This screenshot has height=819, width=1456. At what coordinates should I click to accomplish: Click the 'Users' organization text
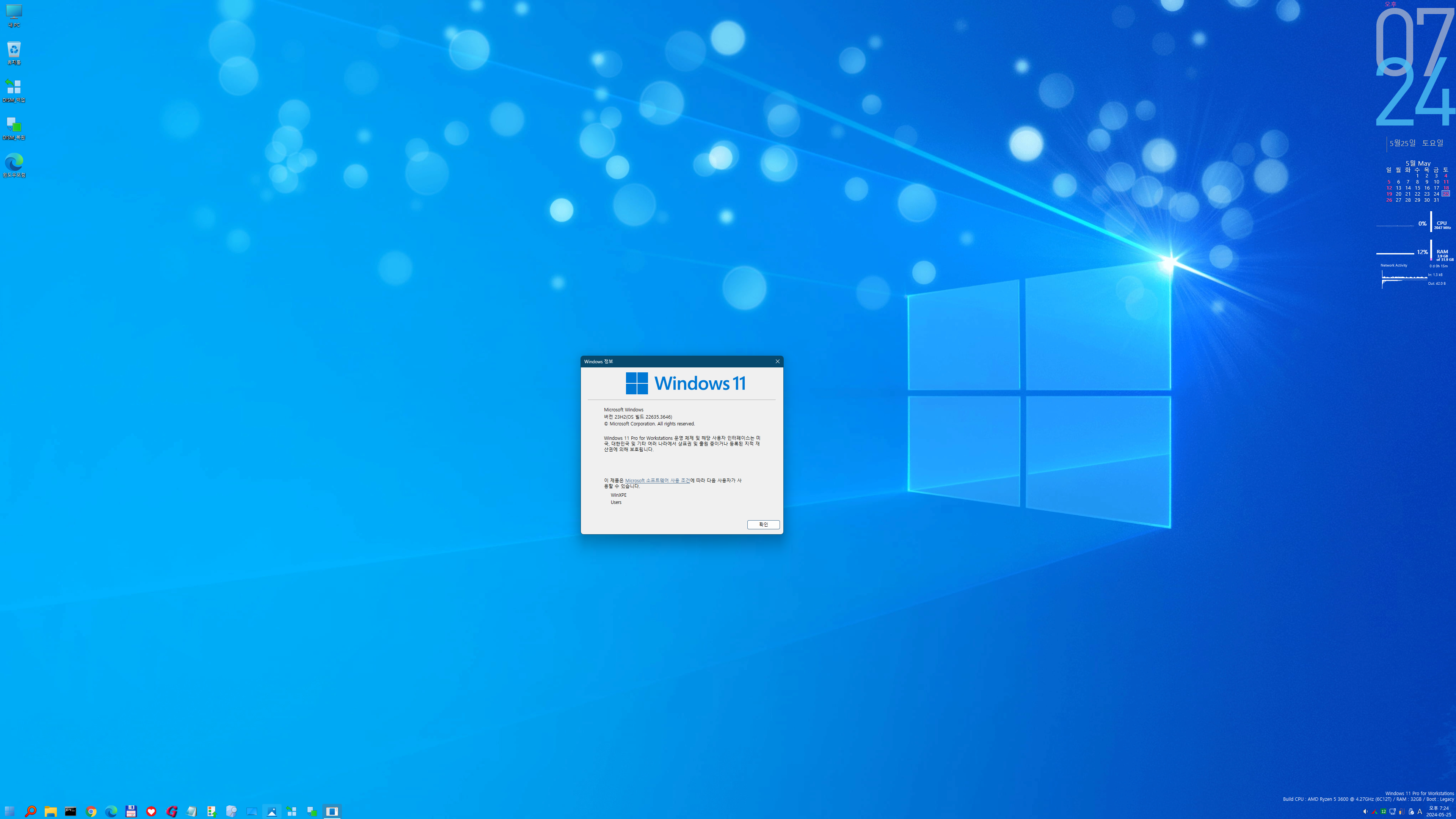point(615,502)
